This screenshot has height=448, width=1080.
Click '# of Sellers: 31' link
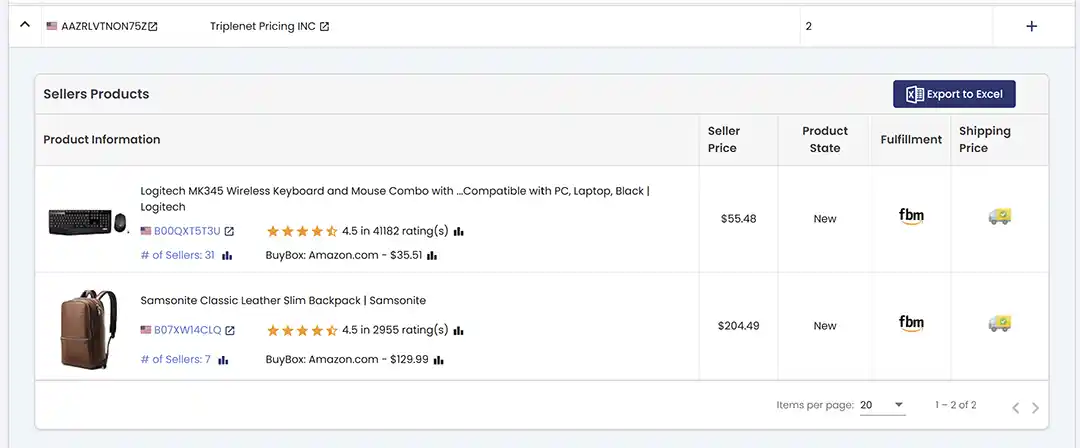(178, 255)
